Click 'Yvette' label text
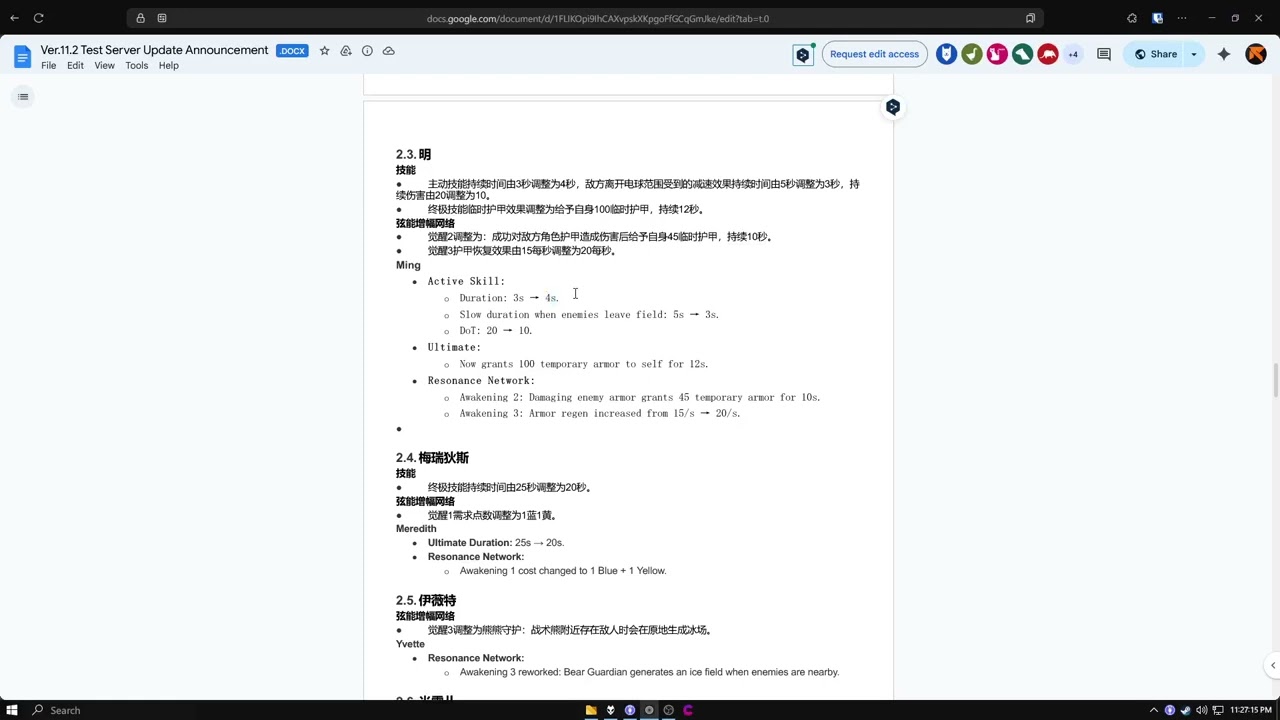 click(x=410, y=644)
